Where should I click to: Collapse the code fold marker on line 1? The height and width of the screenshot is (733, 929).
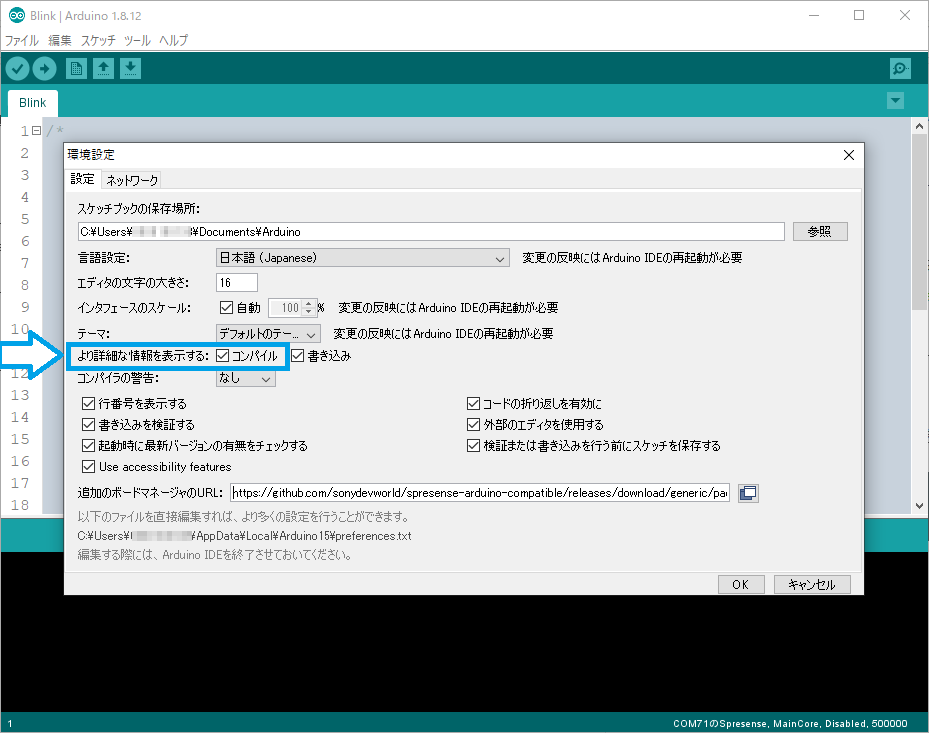(x=37, y=130)
